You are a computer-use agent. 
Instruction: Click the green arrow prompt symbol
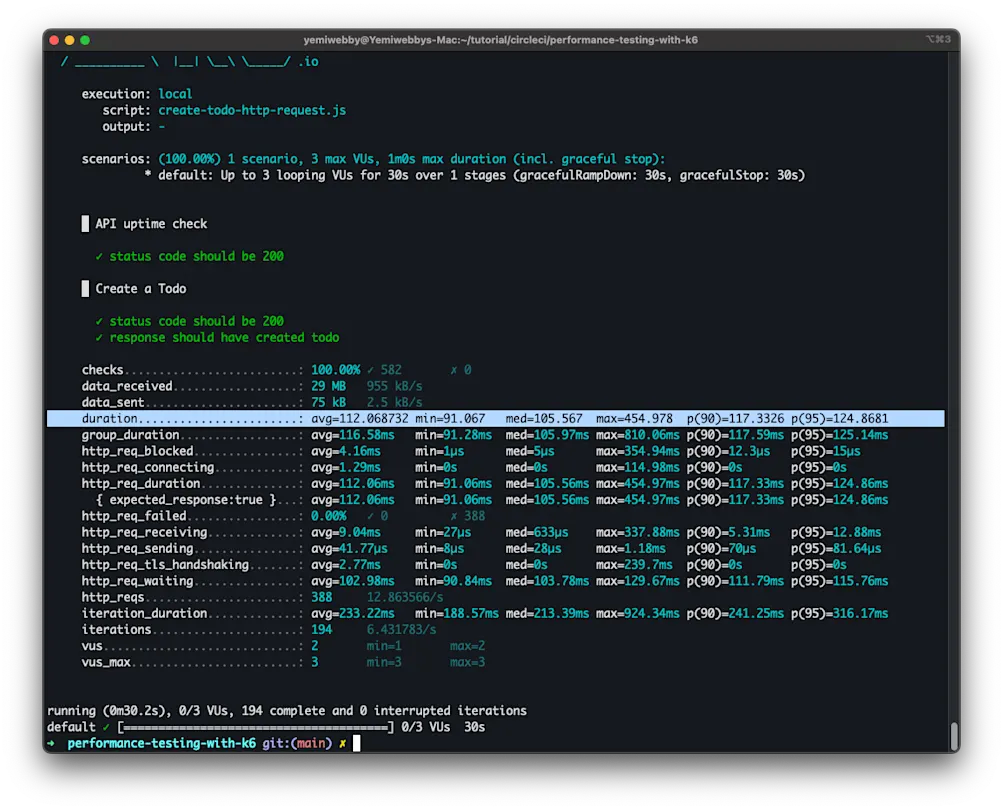pyautogui.click(x=52, y=743)
